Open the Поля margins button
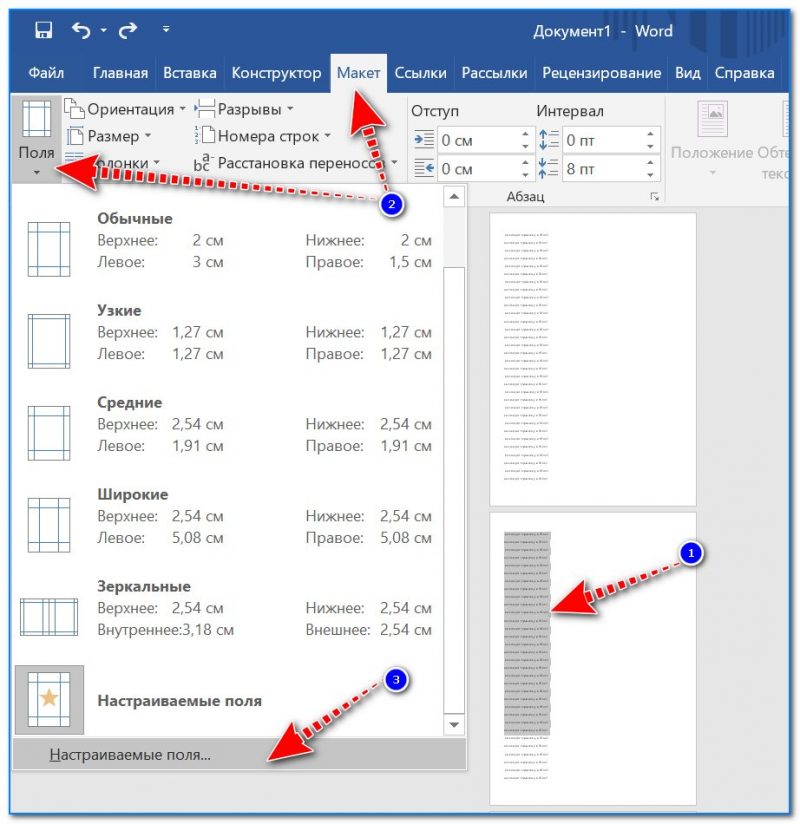The height and width of the screenshot is (824, 800). coord(36,139)
